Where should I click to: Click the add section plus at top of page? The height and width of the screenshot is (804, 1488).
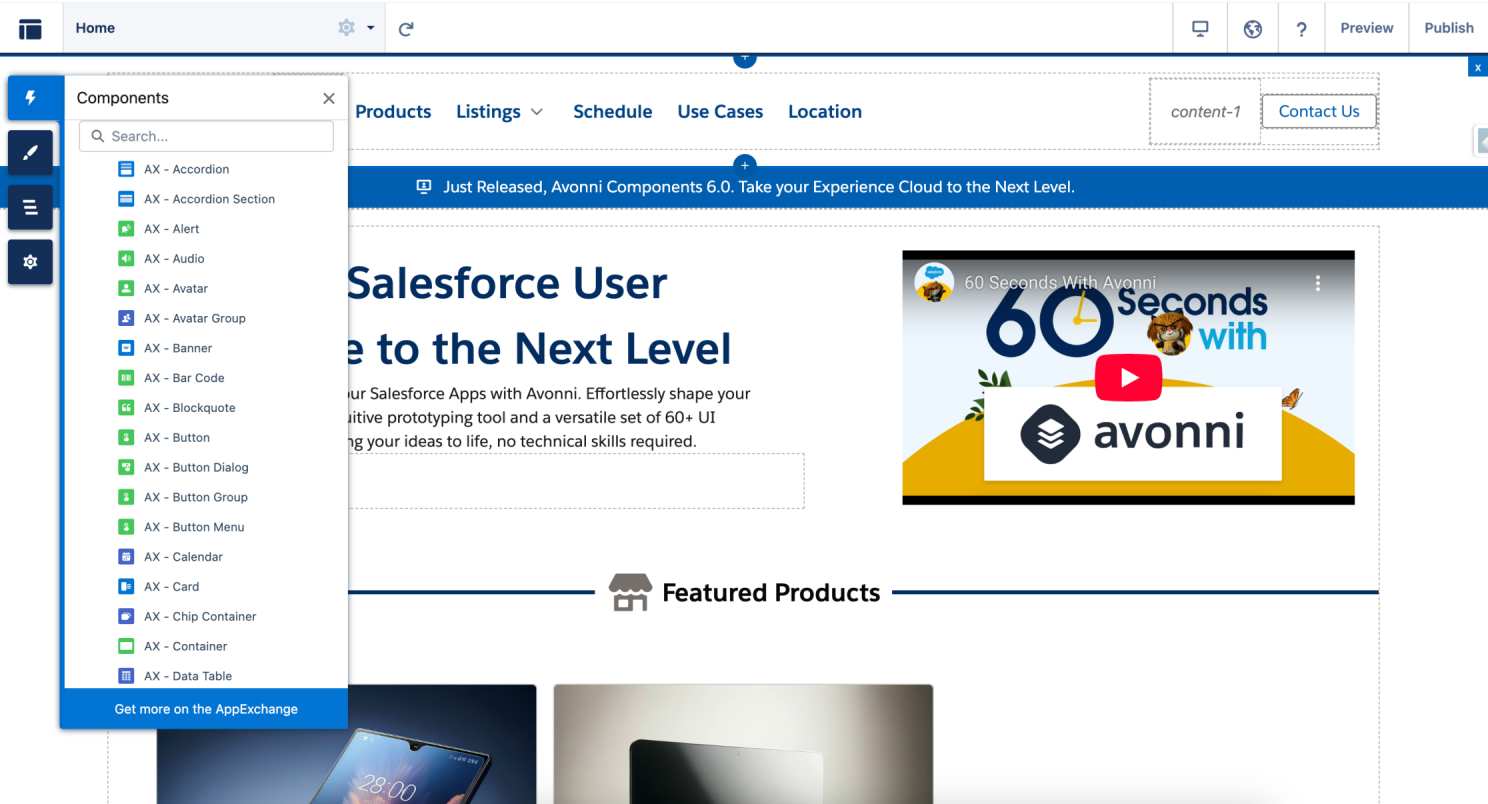[x=744, y=59]
